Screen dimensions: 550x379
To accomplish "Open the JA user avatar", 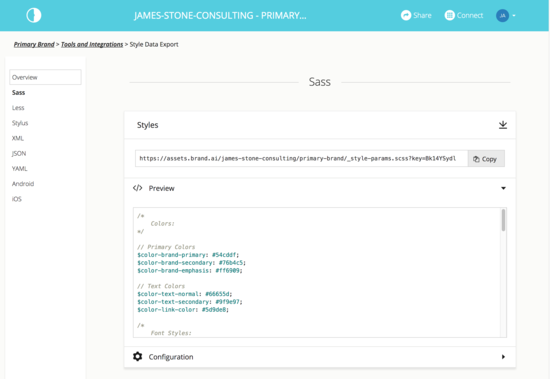I will point(502,15).
